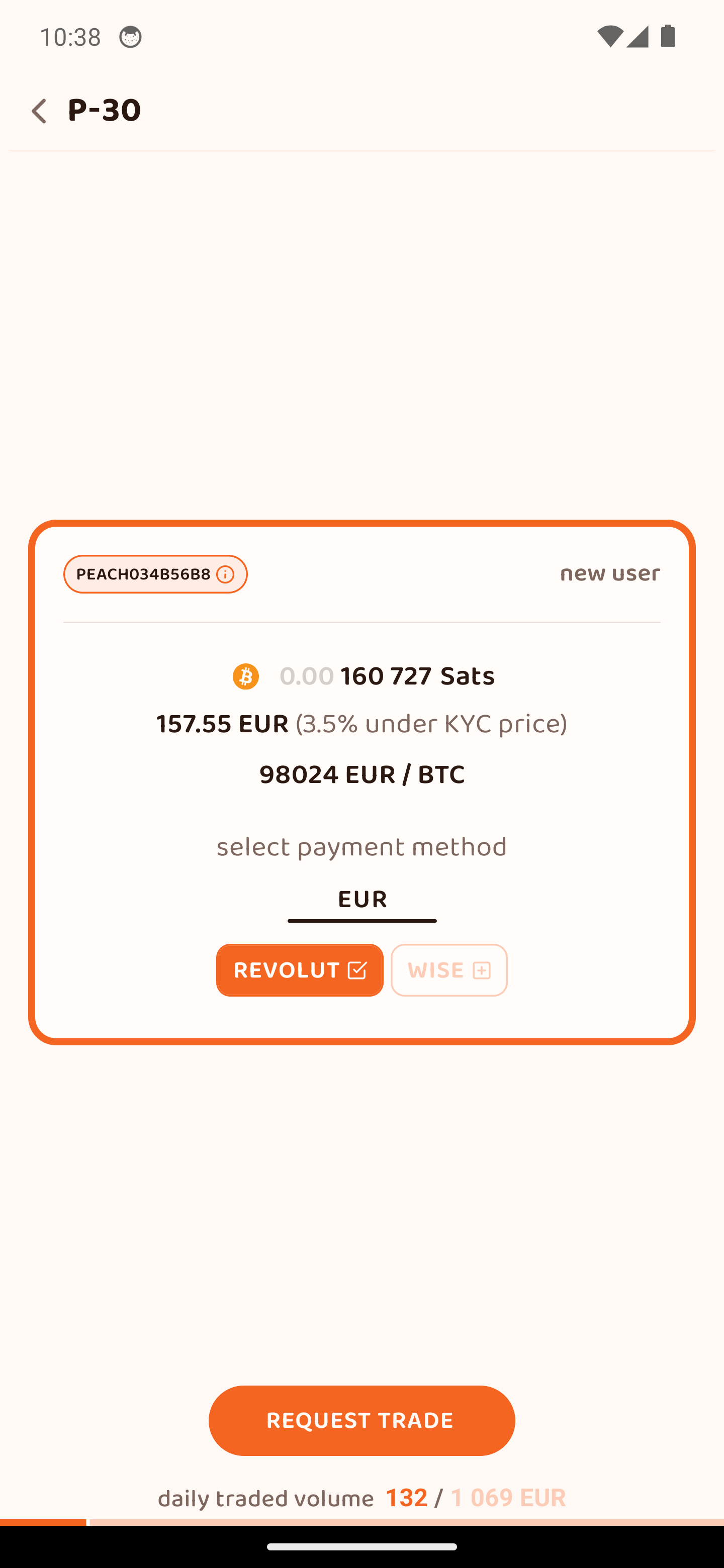Tap the info icon beside PEACH034B56B8
Image resolution: width=724 pixels, height=1568 pixels.
[225, 574]
